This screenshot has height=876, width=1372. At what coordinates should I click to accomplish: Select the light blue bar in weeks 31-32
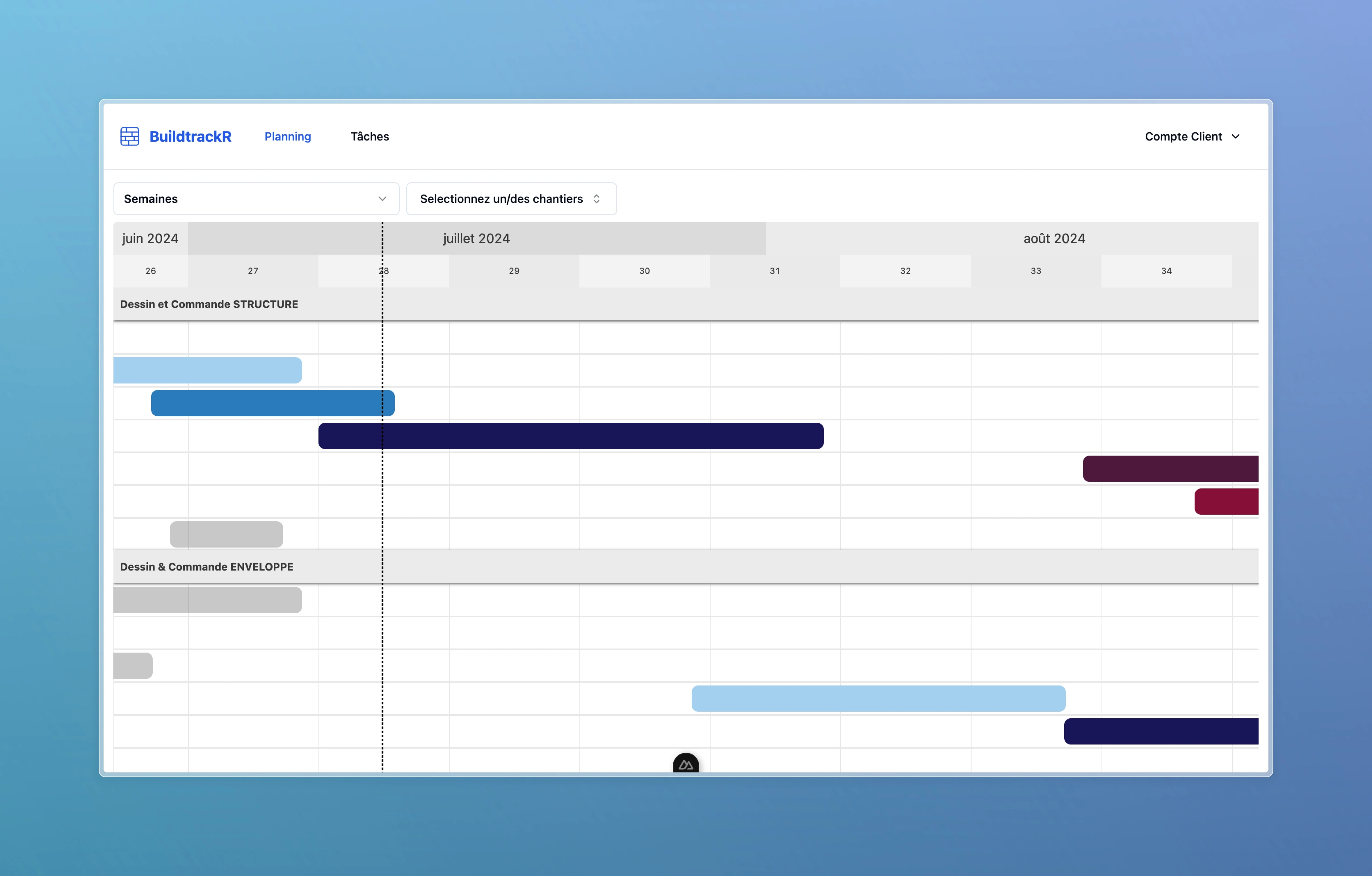tap(877, 698)
